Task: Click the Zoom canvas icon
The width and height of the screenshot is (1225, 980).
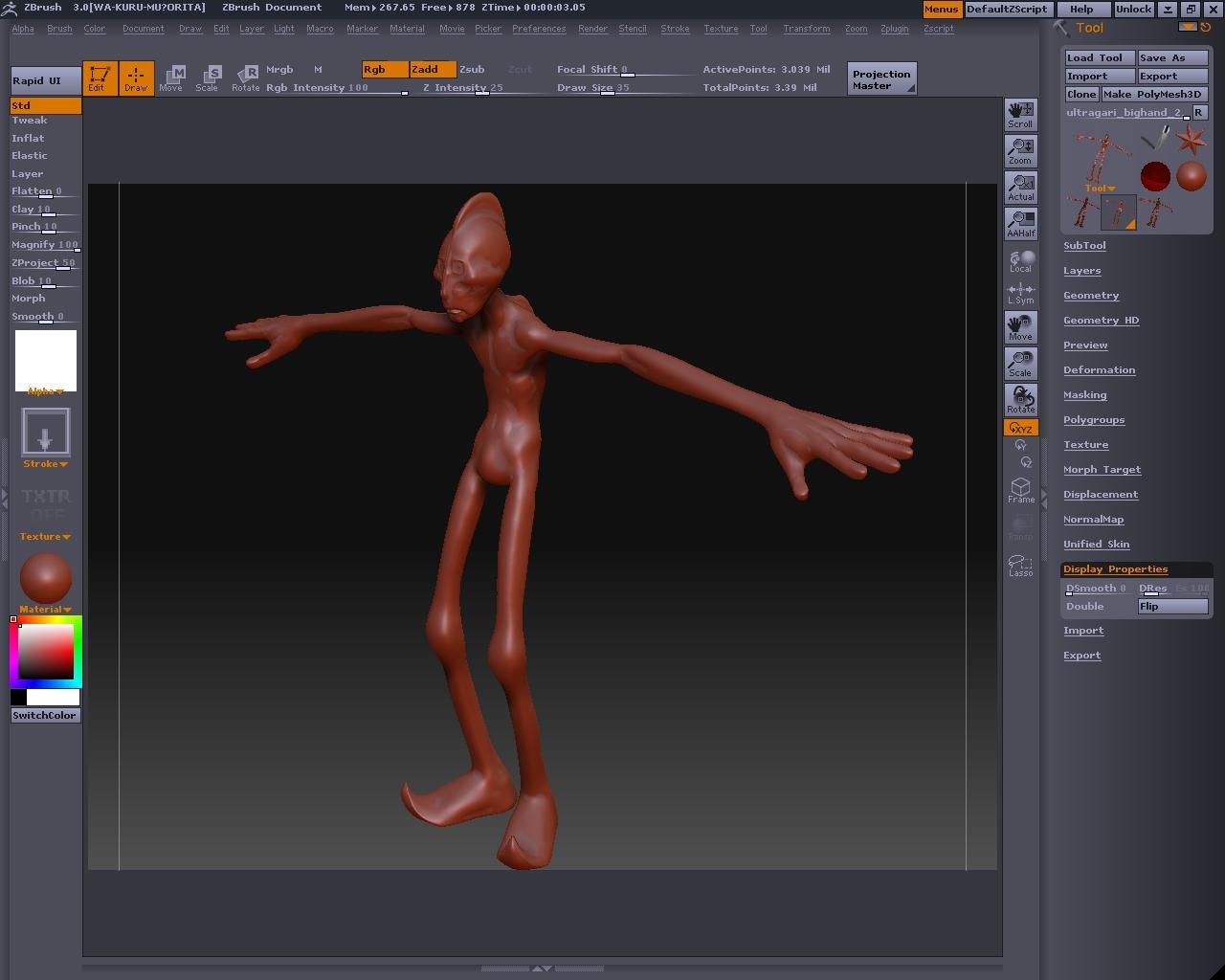Action: pyautogui.click(x=1020, y=150)
